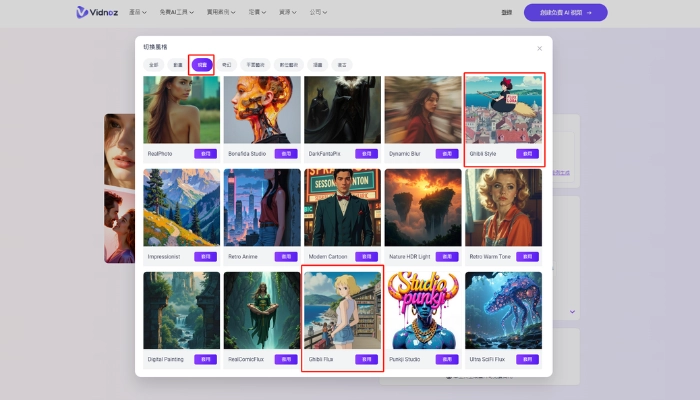This screenshot has height=400, width=700.
Task: Click the Vidnoz logo
Action: [x=97, y=12]
